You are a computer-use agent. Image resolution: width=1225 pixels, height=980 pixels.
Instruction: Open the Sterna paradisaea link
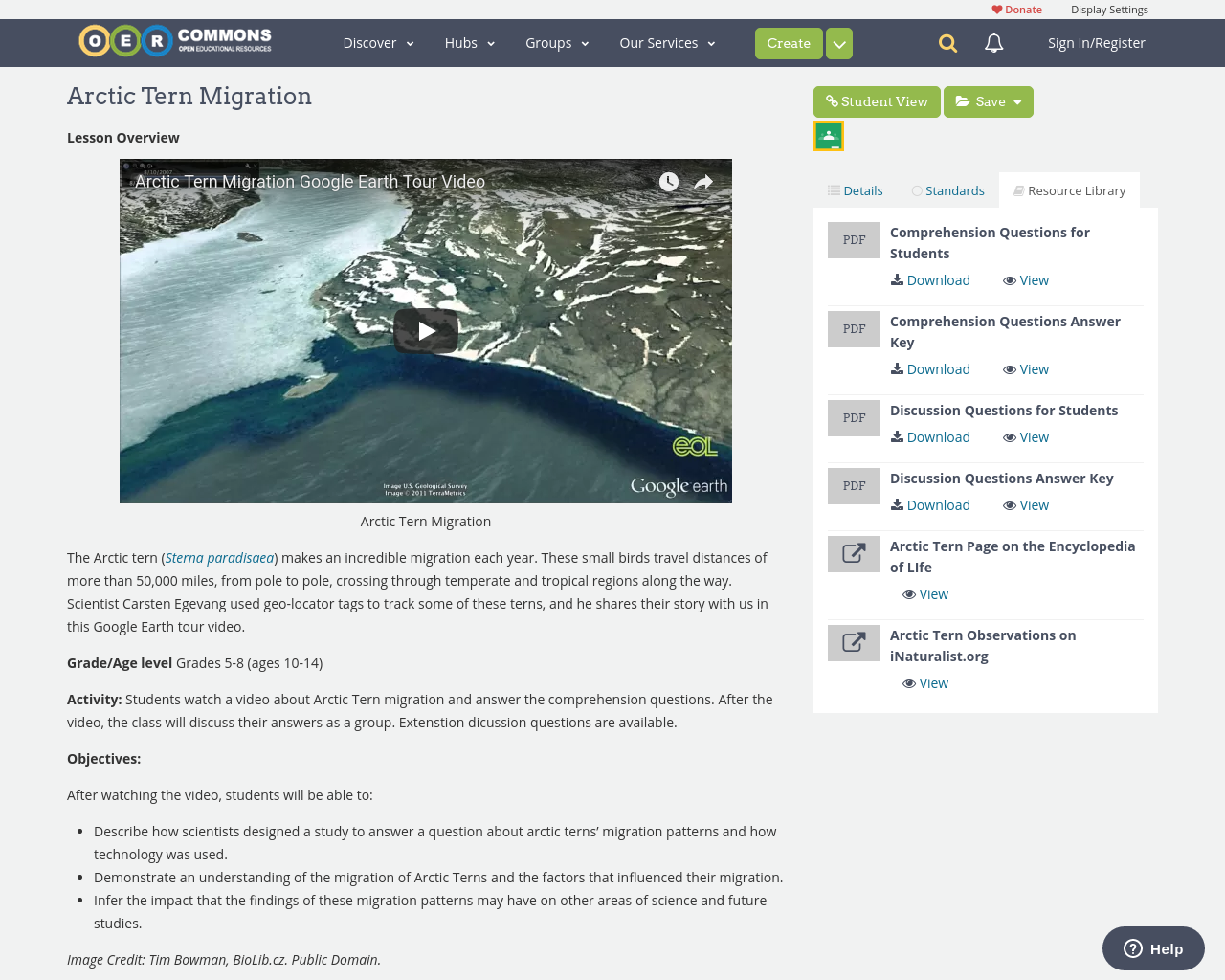pos(219,557)
